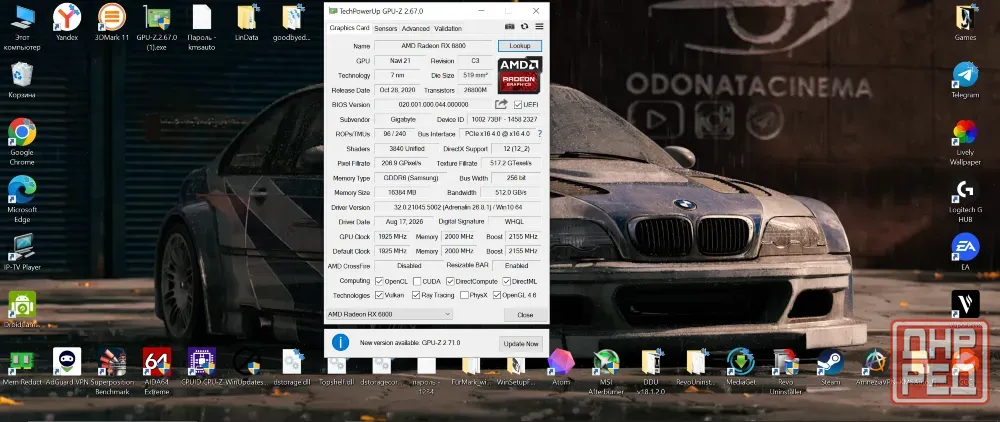Open the GPU-Z hamburger menu
1000x422 pixels.
click(x=539, y=27)
